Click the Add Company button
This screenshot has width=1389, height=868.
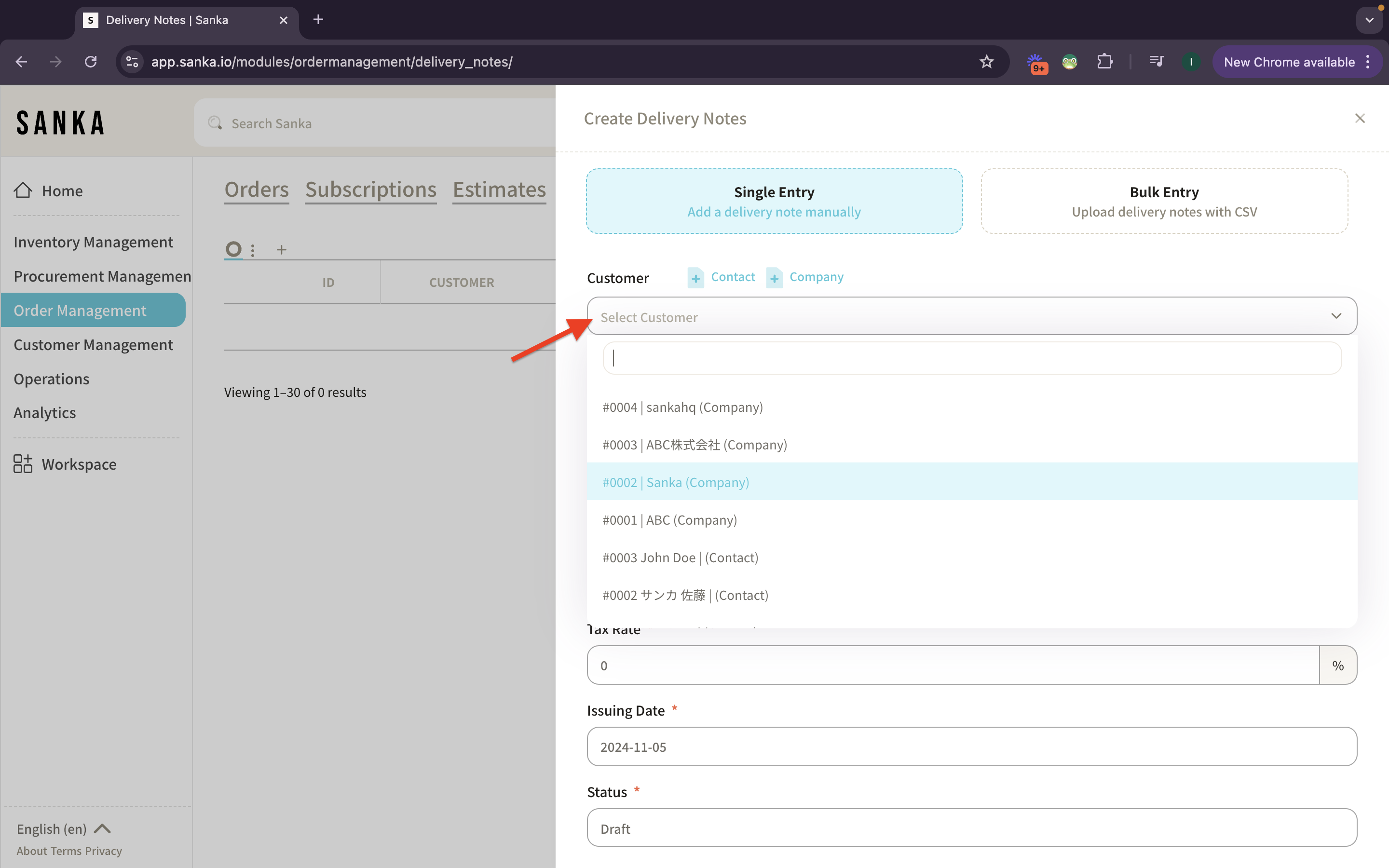[x=804, y=278]
